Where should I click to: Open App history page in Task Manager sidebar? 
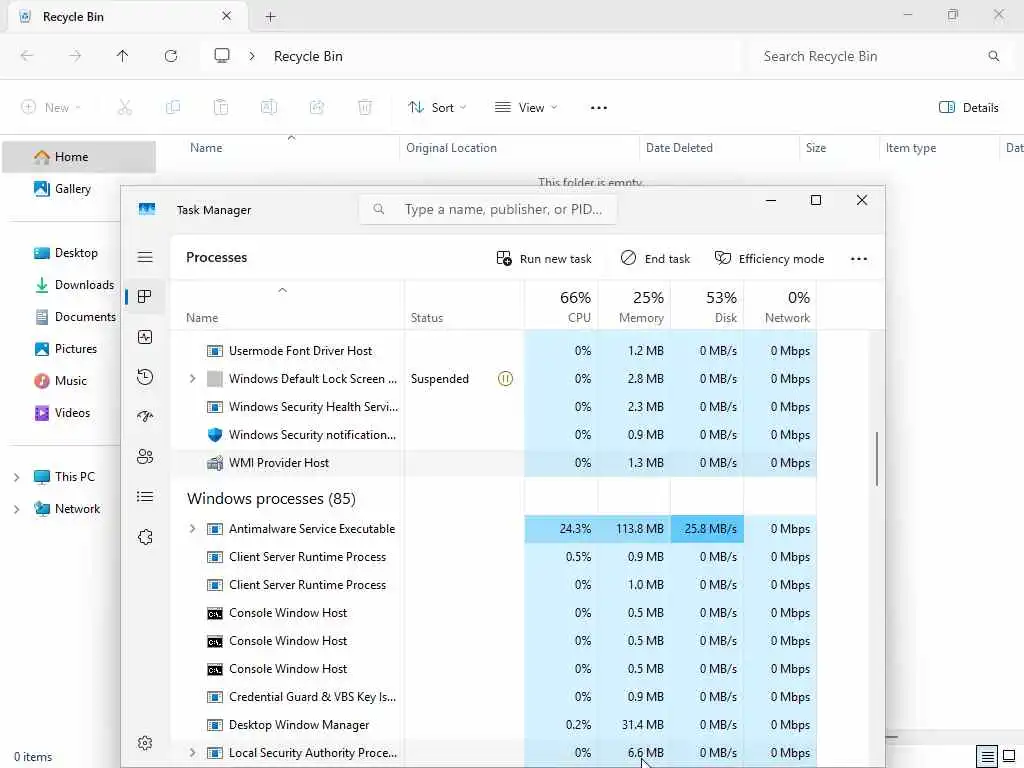145,377
